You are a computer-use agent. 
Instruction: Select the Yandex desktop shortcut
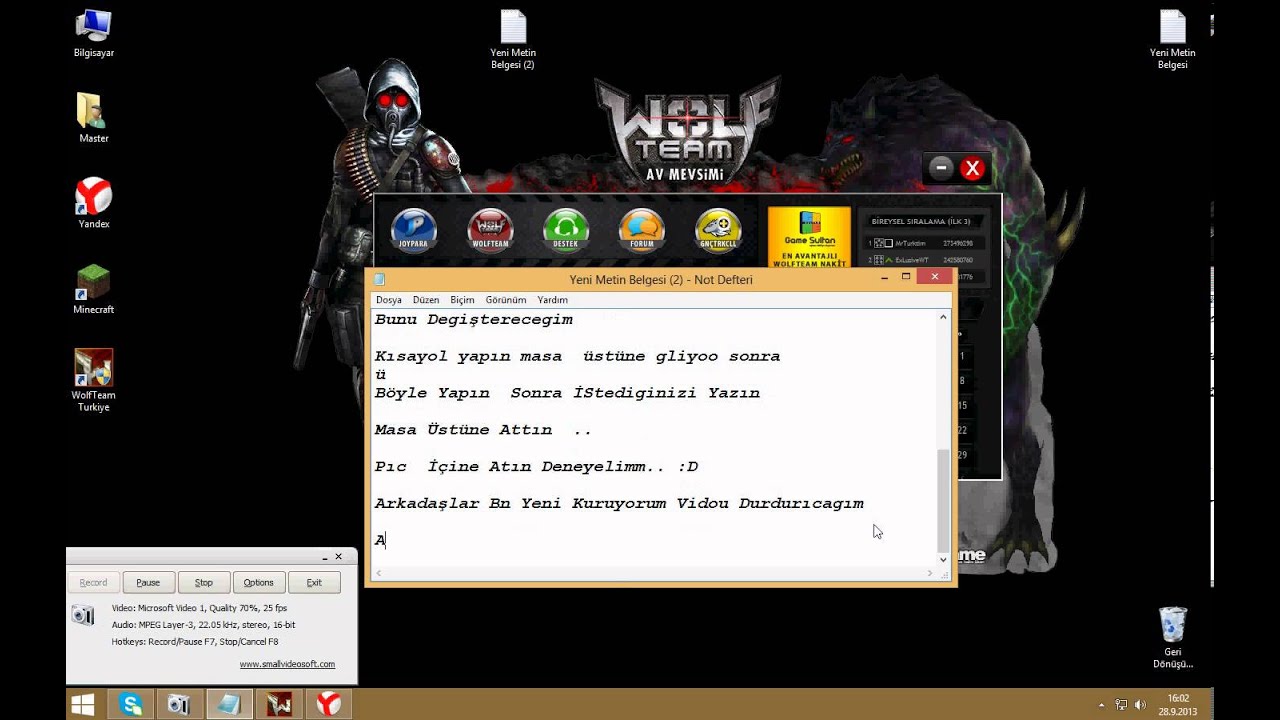point(94,204)
